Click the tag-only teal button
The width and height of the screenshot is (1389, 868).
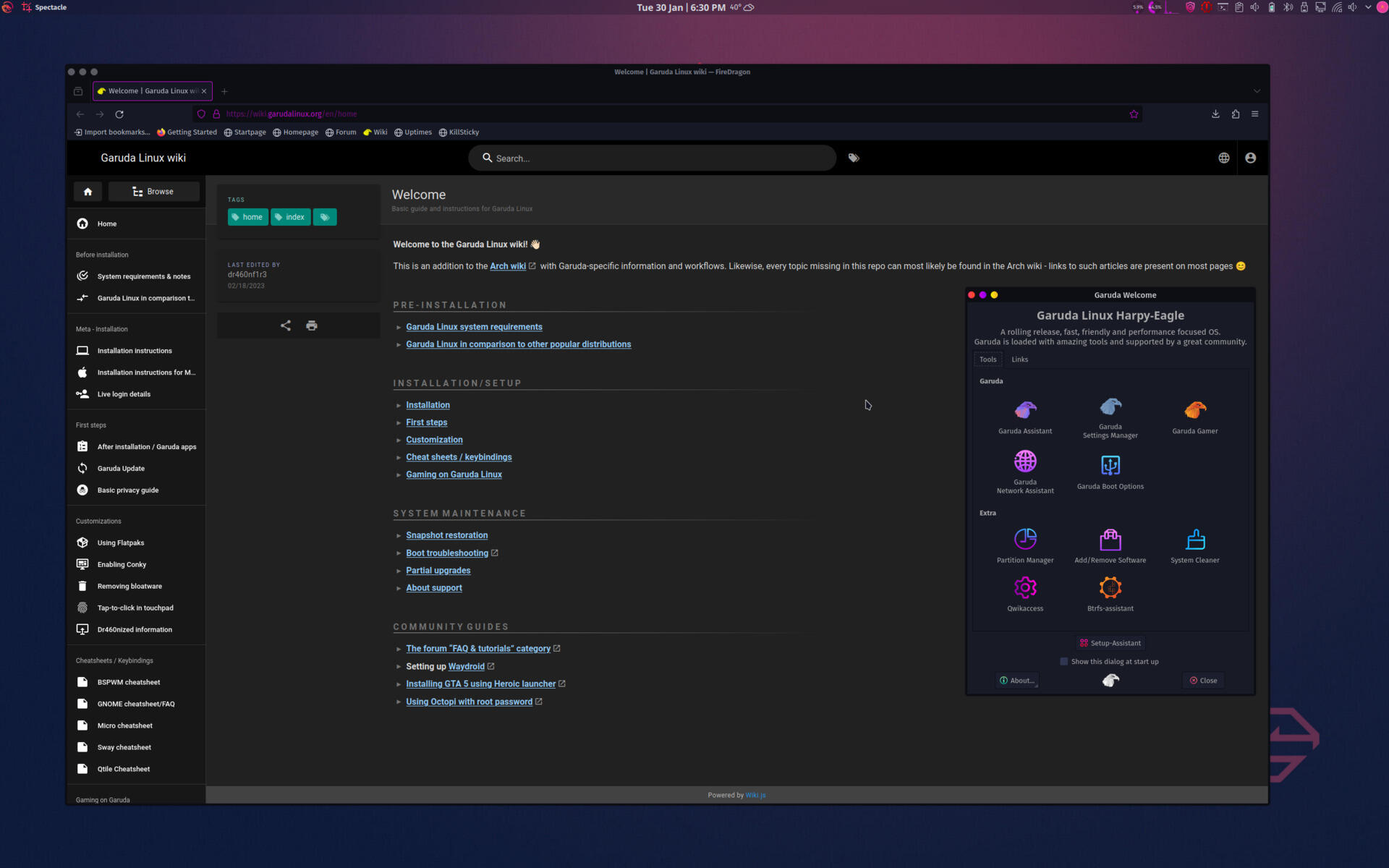click(325, 217)
